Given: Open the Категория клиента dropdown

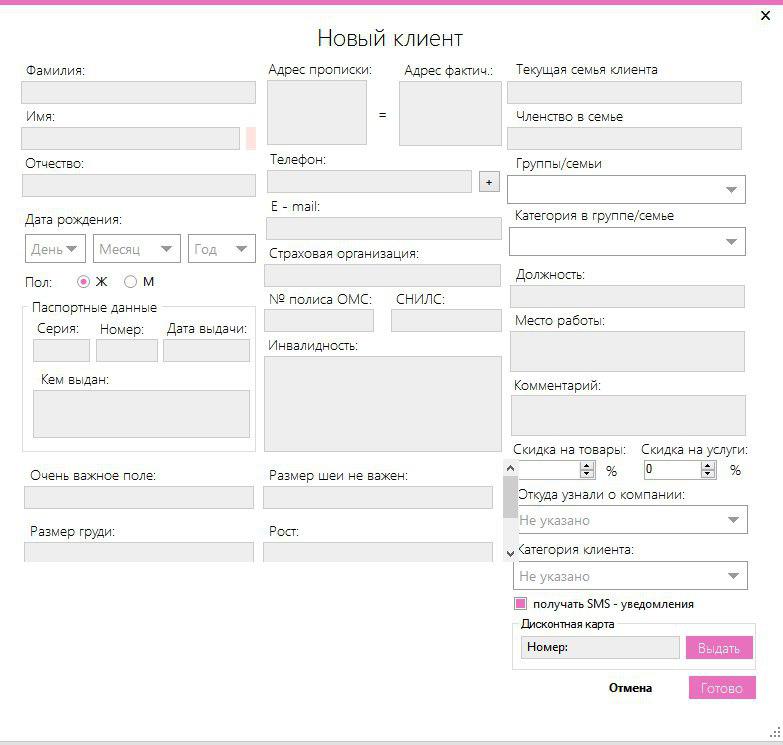Looking at the screenshot, I should 630,576.
